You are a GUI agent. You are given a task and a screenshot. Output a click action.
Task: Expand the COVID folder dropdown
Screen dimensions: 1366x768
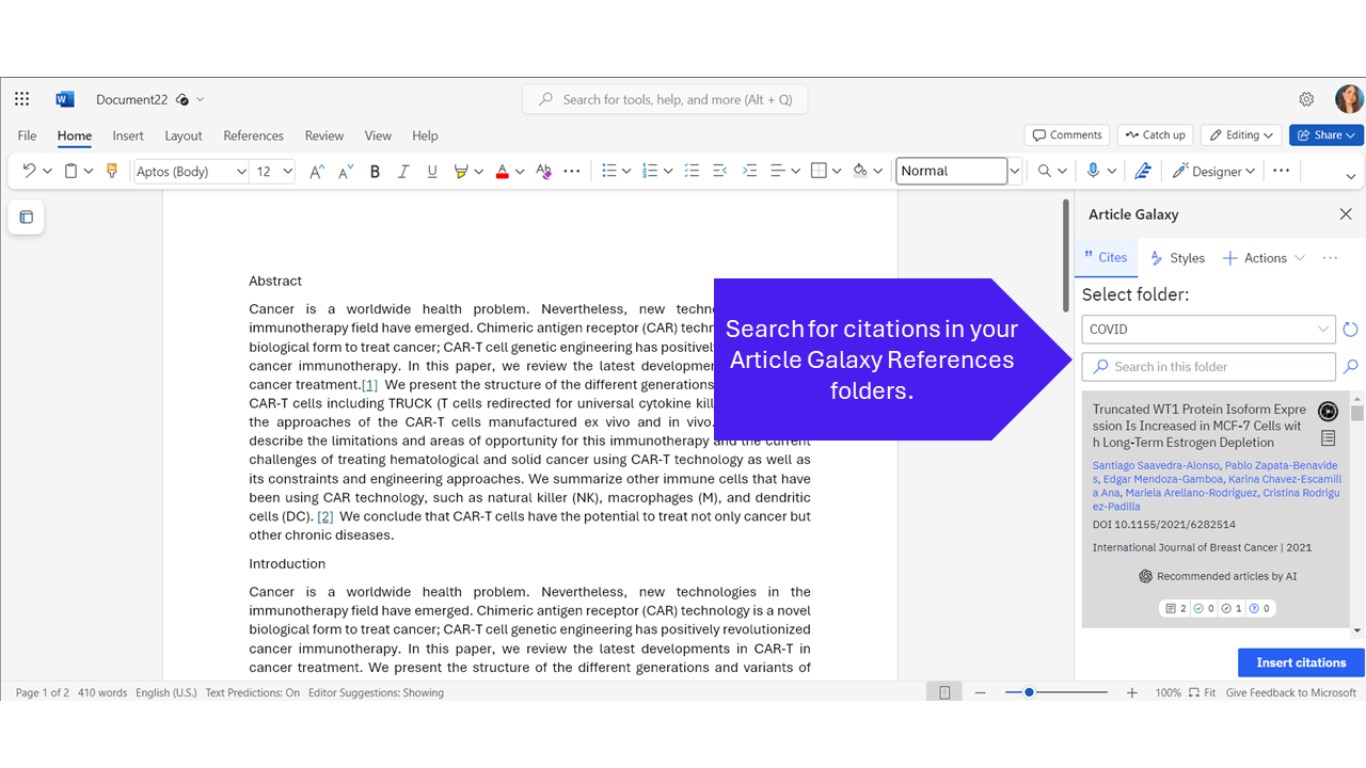click(x=1322, y=329)
